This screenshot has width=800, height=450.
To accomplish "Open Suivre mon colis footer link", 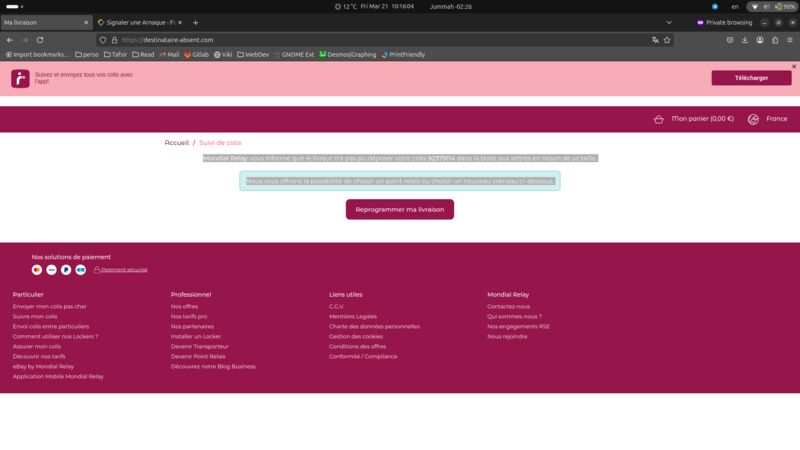I will coord(35,317).
